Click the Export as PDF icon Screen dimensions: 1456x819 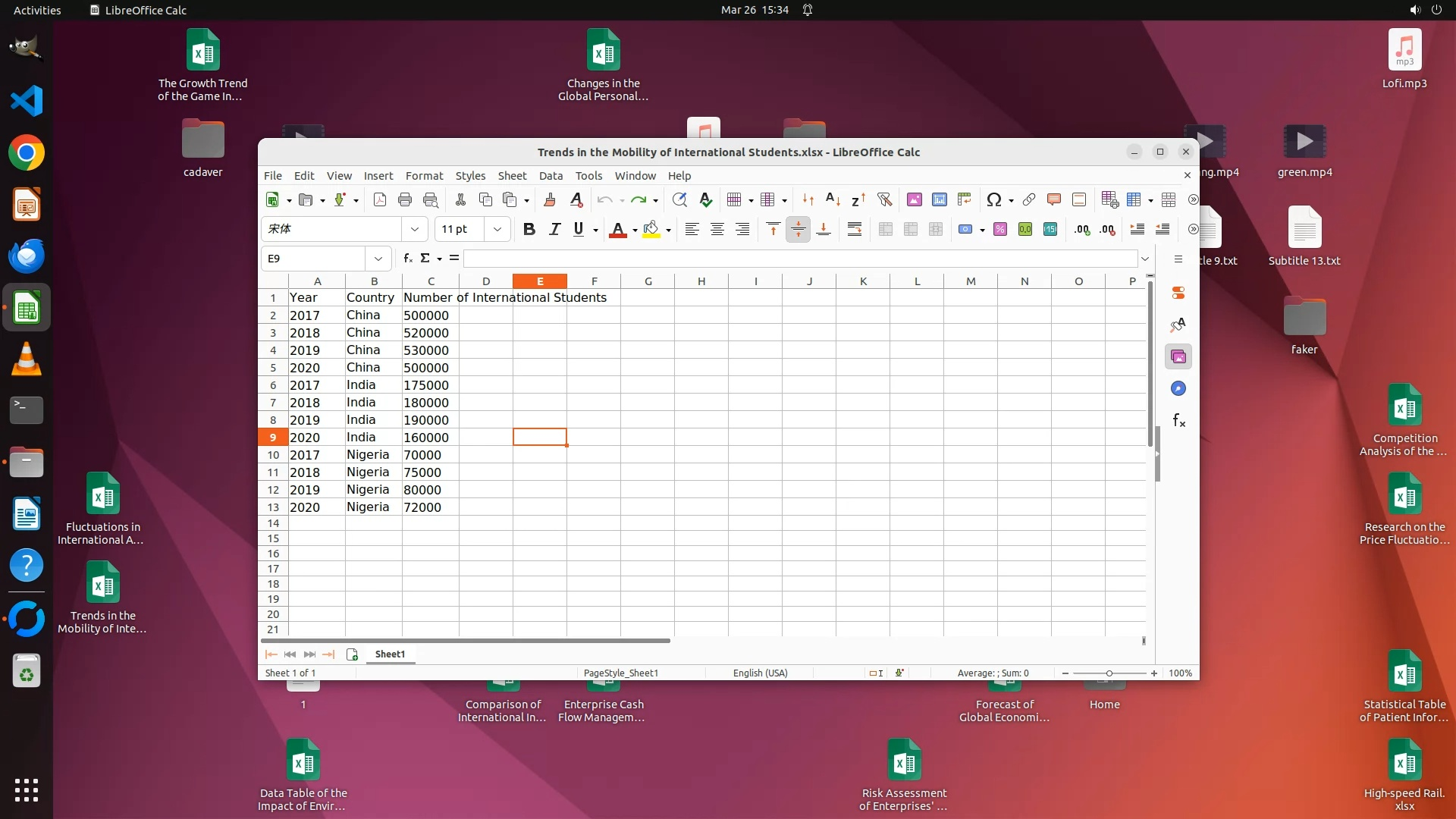coord(380,199)
